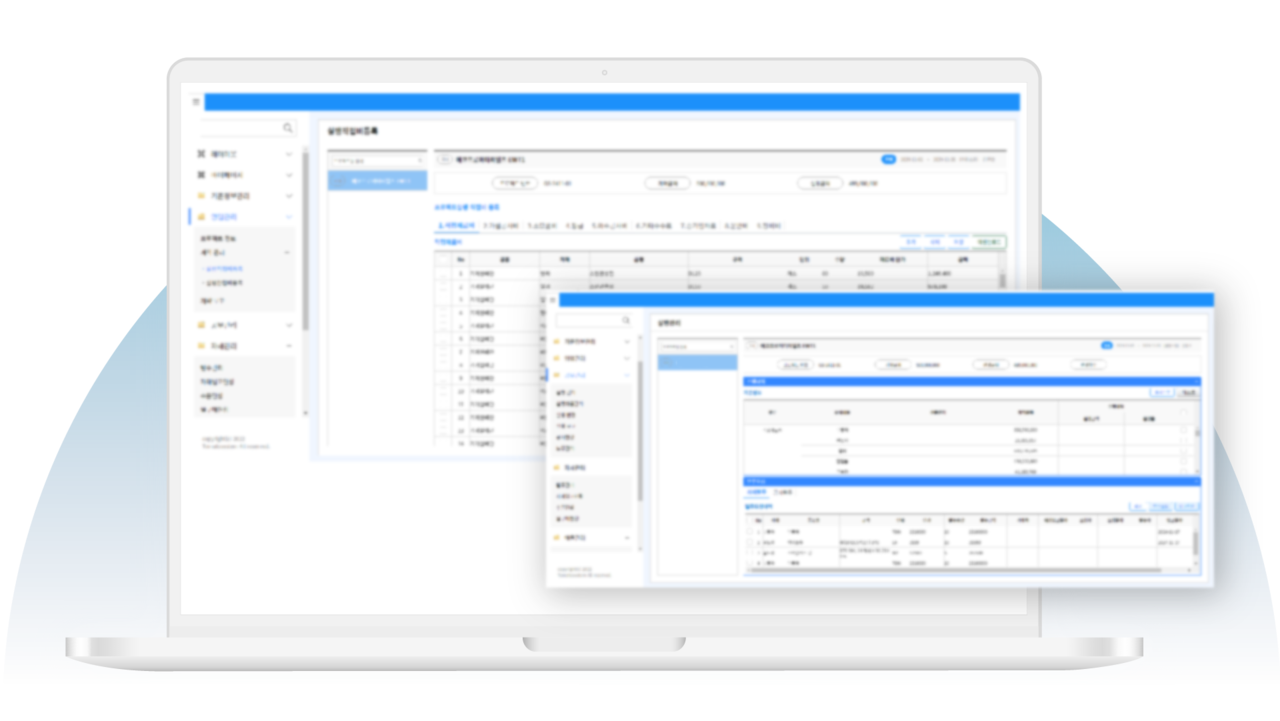Open the third sidebar folder icon in the laptop window

(x=201, y=196)
